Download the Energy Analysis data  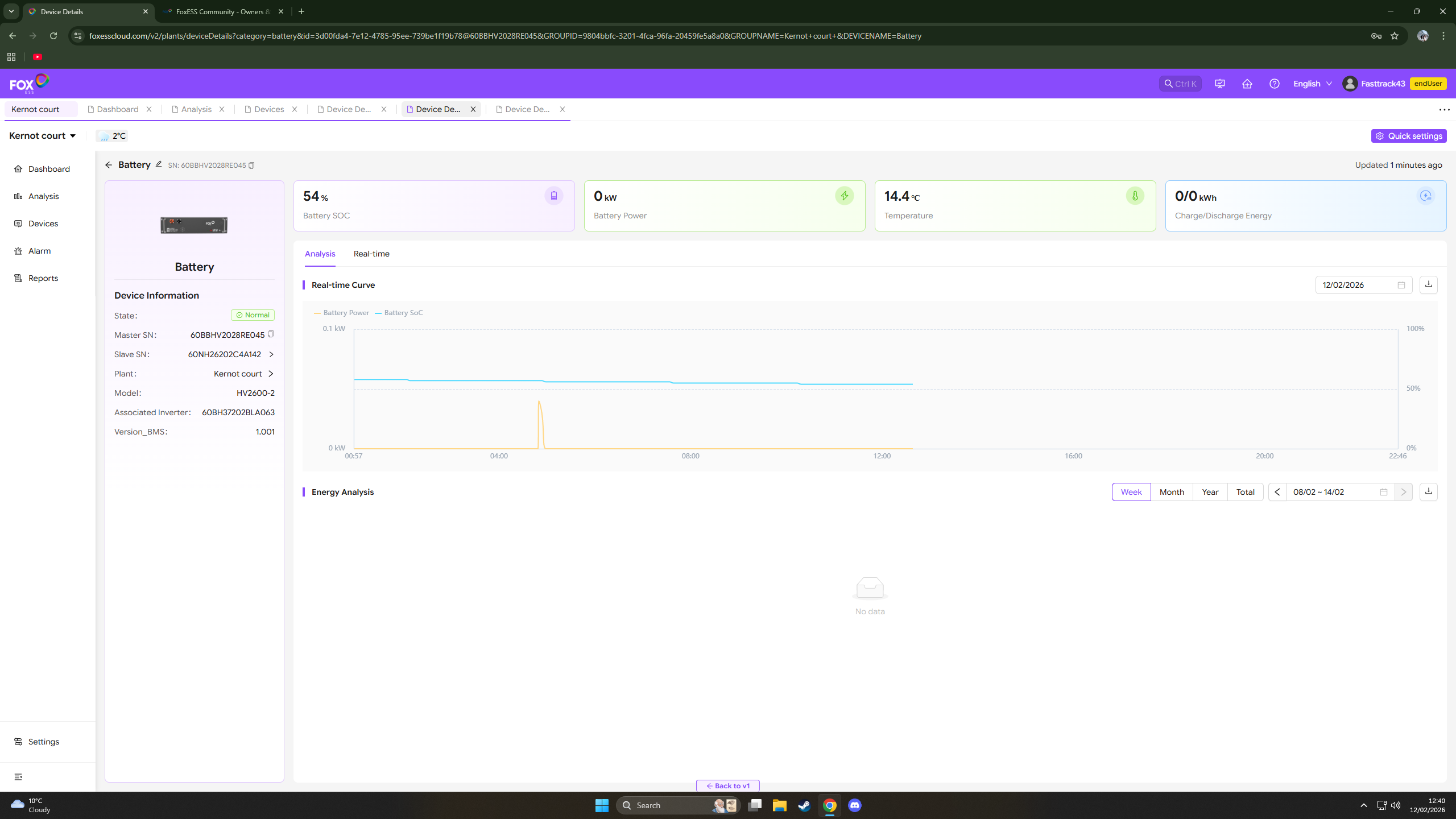[x=1428, y=491]
